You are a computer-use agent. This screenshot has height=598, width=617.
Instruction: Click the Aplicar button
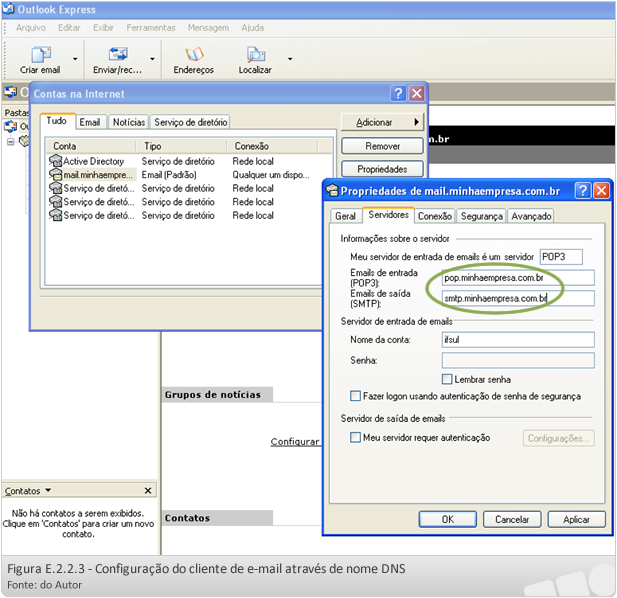(576, 519)
